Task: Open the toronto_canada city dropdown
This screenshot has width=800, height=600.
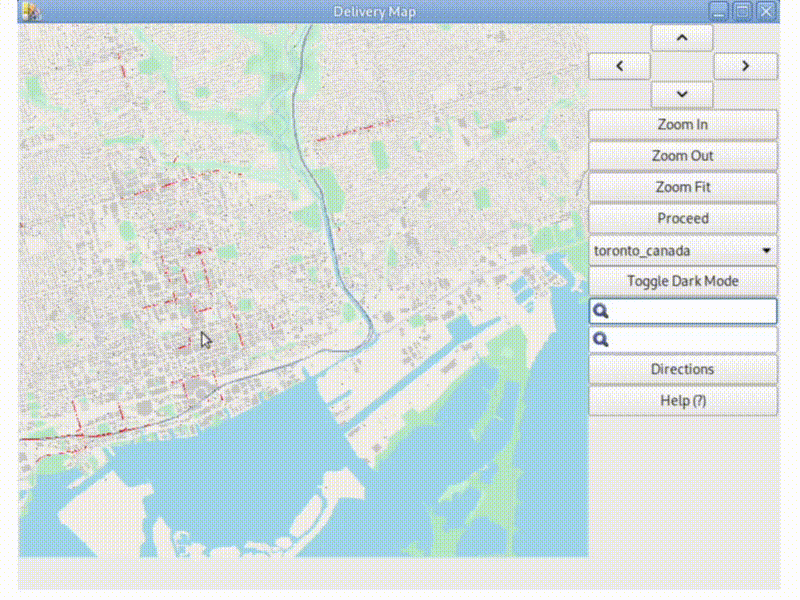Action: click(672, 250)
